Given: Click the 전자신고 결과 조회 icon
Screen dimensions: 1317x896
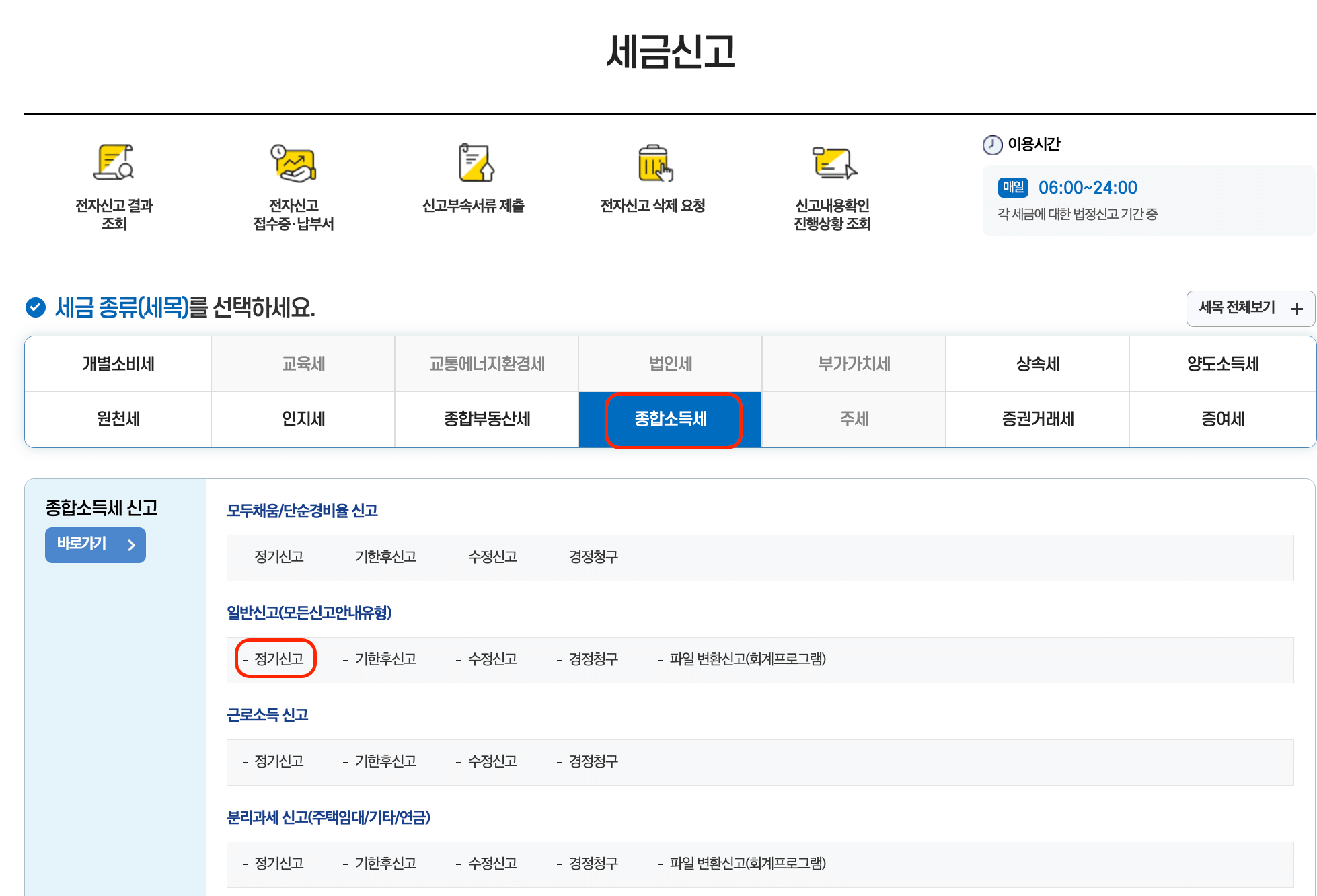Looking at the screenshot, I should pos(114,163).
